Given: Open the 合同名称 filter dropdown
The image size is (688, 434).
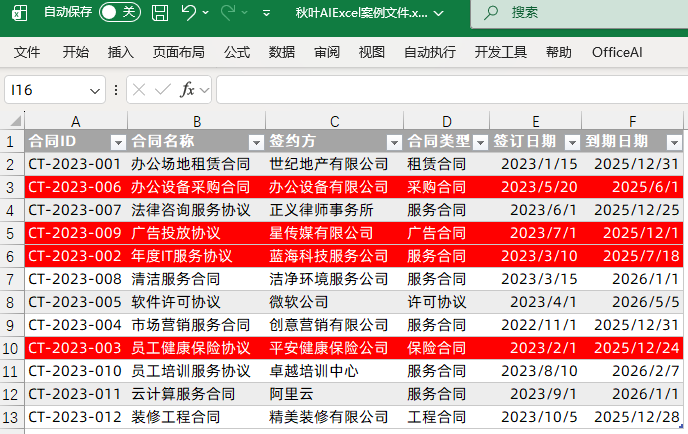Looking at the screenshot, I should [256, 142].
